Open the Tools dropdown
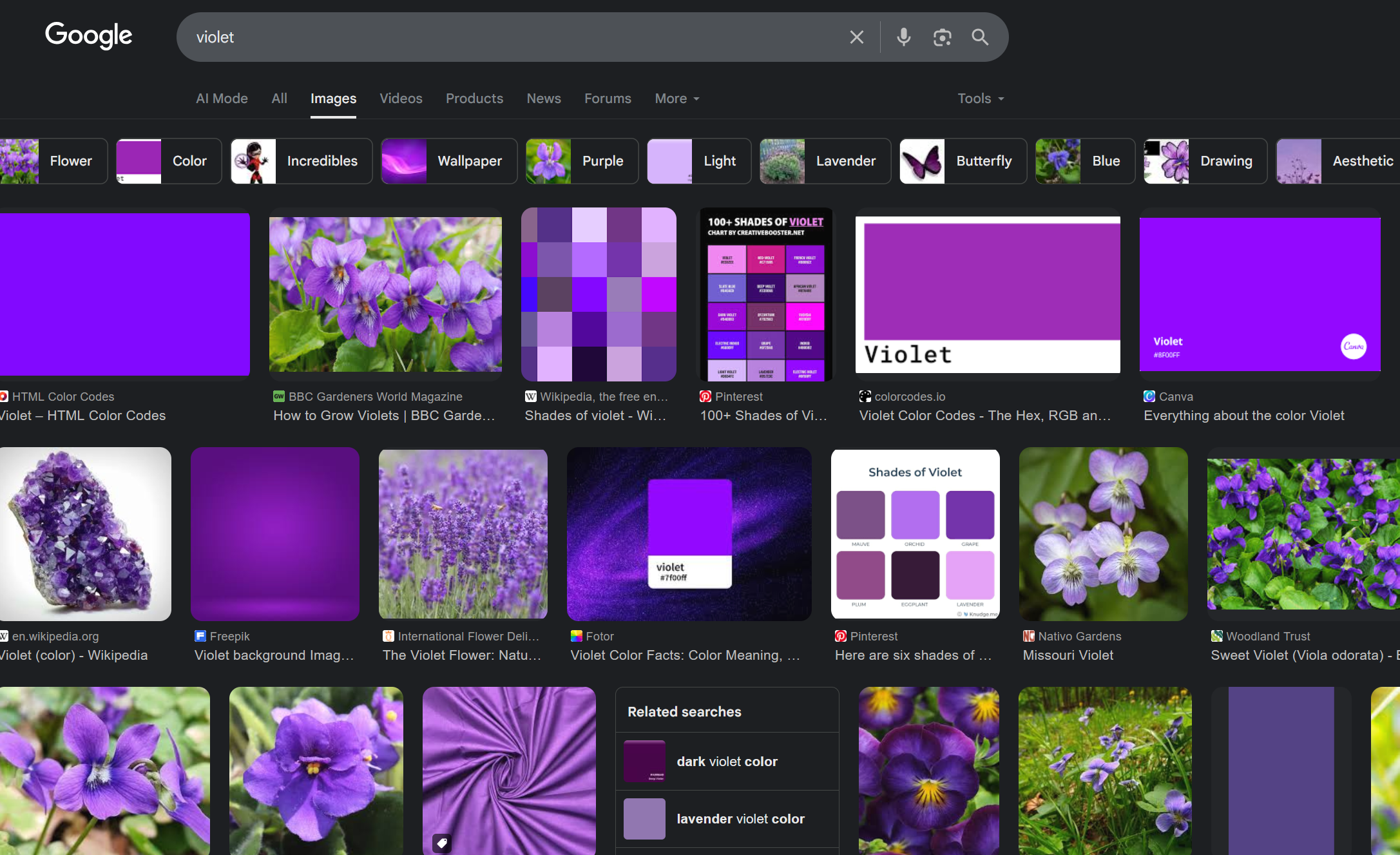The height and width of the screenshot is (855, 1400). (980, 99)
